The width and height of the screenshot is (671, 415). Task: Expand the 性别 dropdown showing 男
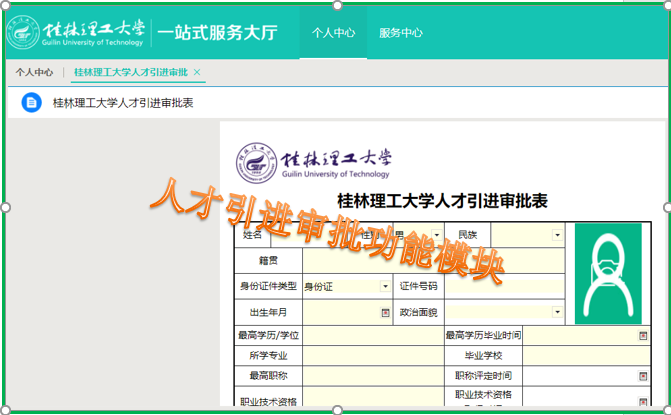436,235
